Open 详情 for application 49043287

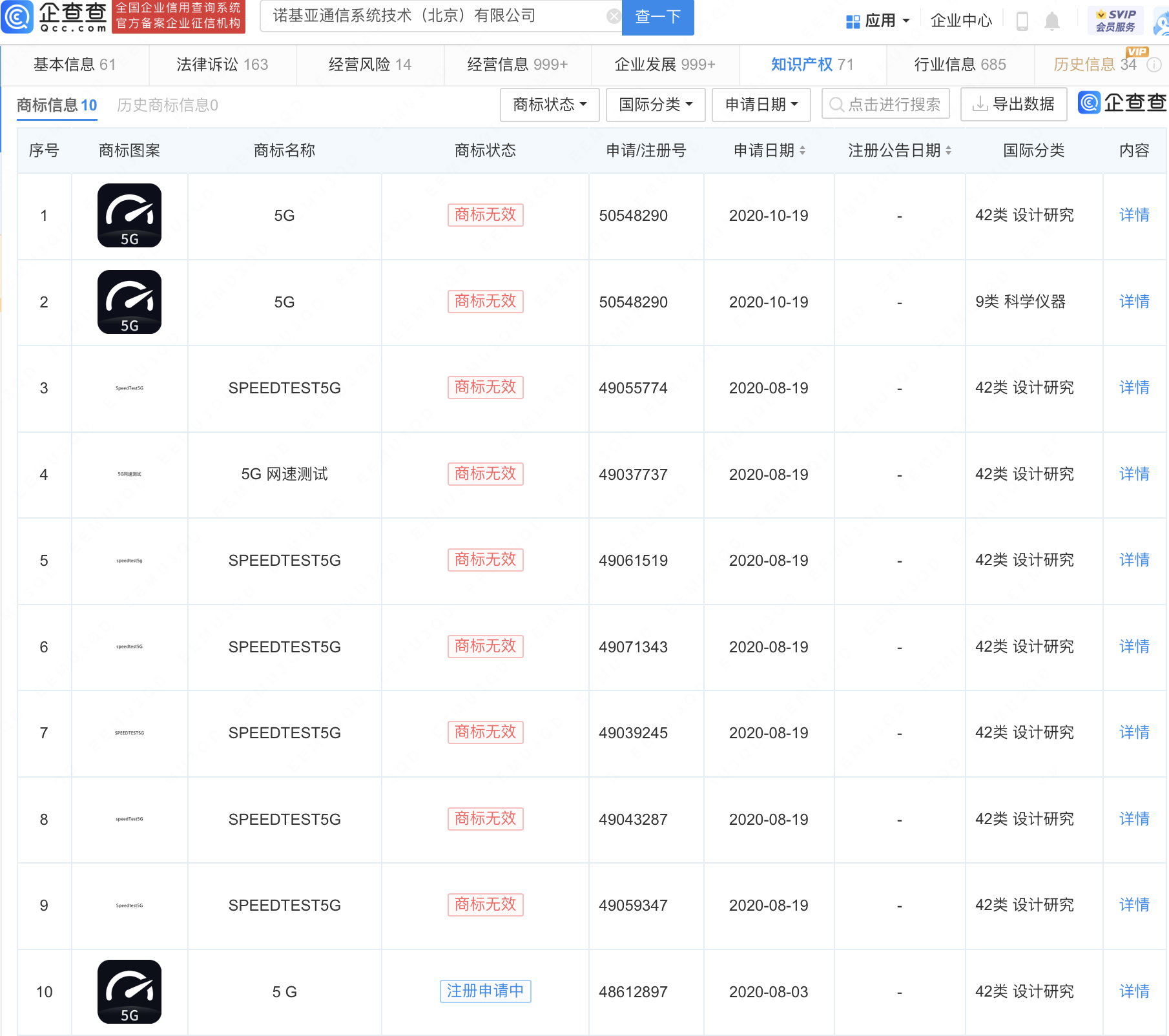pos(1134,819)
